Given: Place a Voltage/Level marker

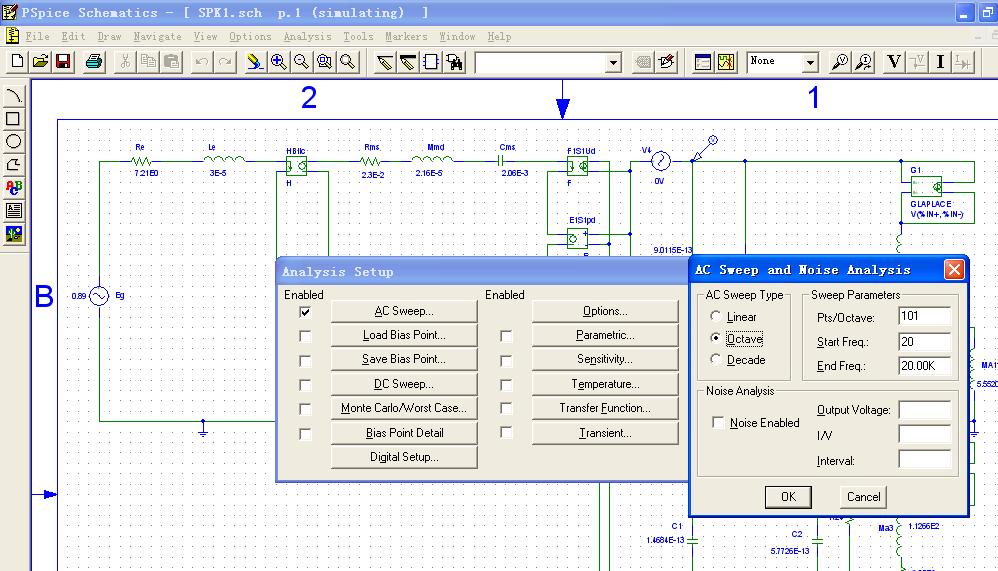Looking at the screenshot, I should [x=840, y=62].
